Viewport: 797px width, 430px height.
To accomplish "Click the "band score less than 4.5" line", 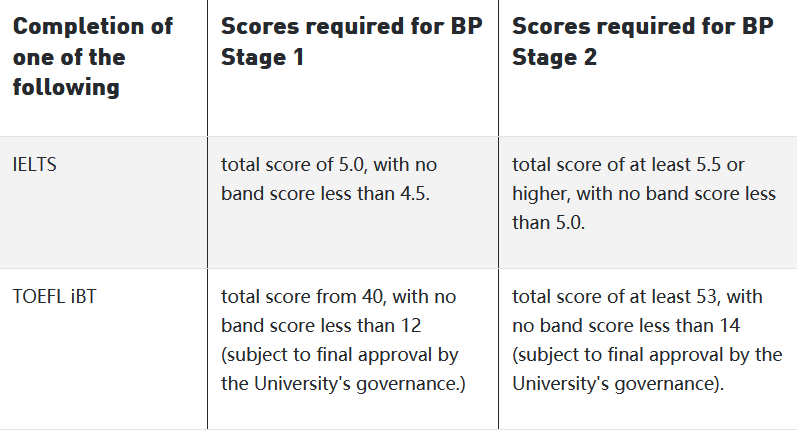I will point(325,193).
